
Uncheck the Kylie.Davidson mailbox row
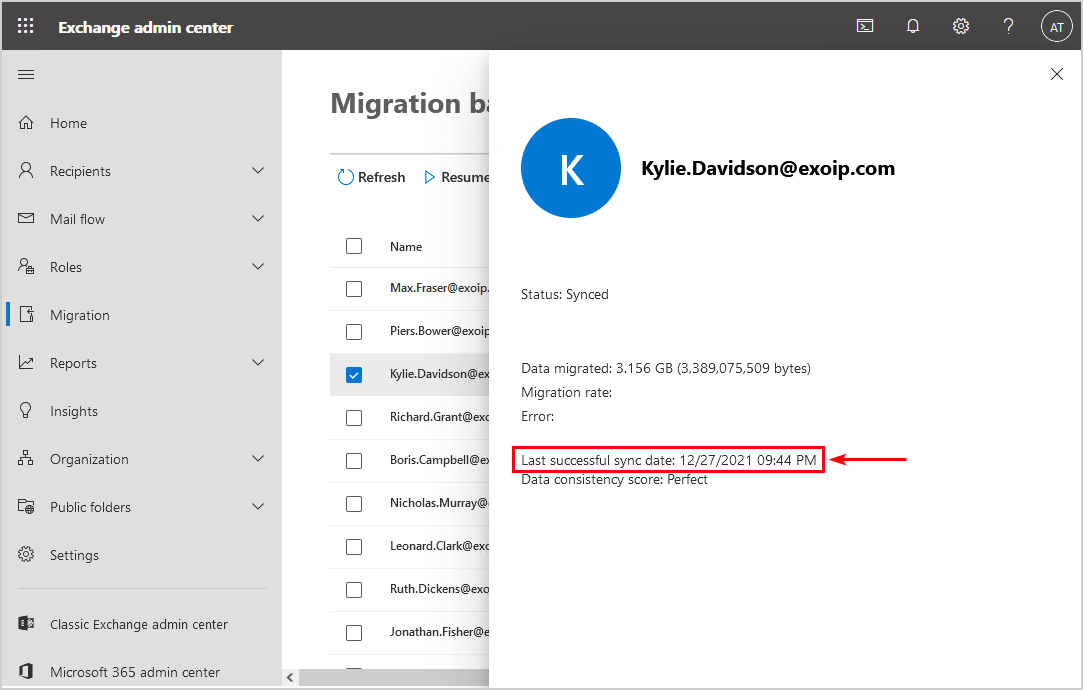tap(353, 374)
